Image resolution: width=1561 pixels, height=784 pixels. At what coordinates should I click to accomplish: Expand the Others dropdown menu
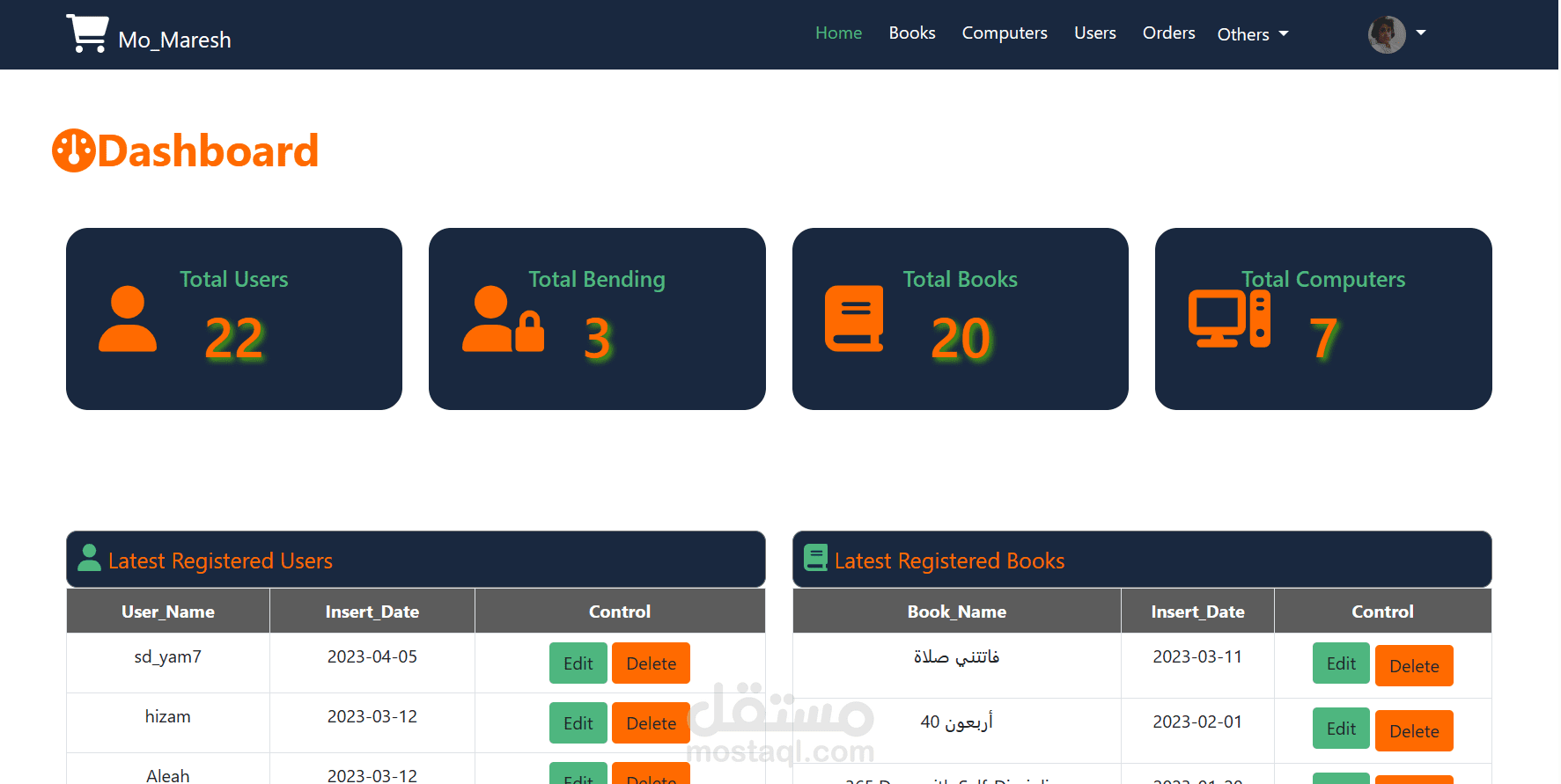click(1253, 34)
